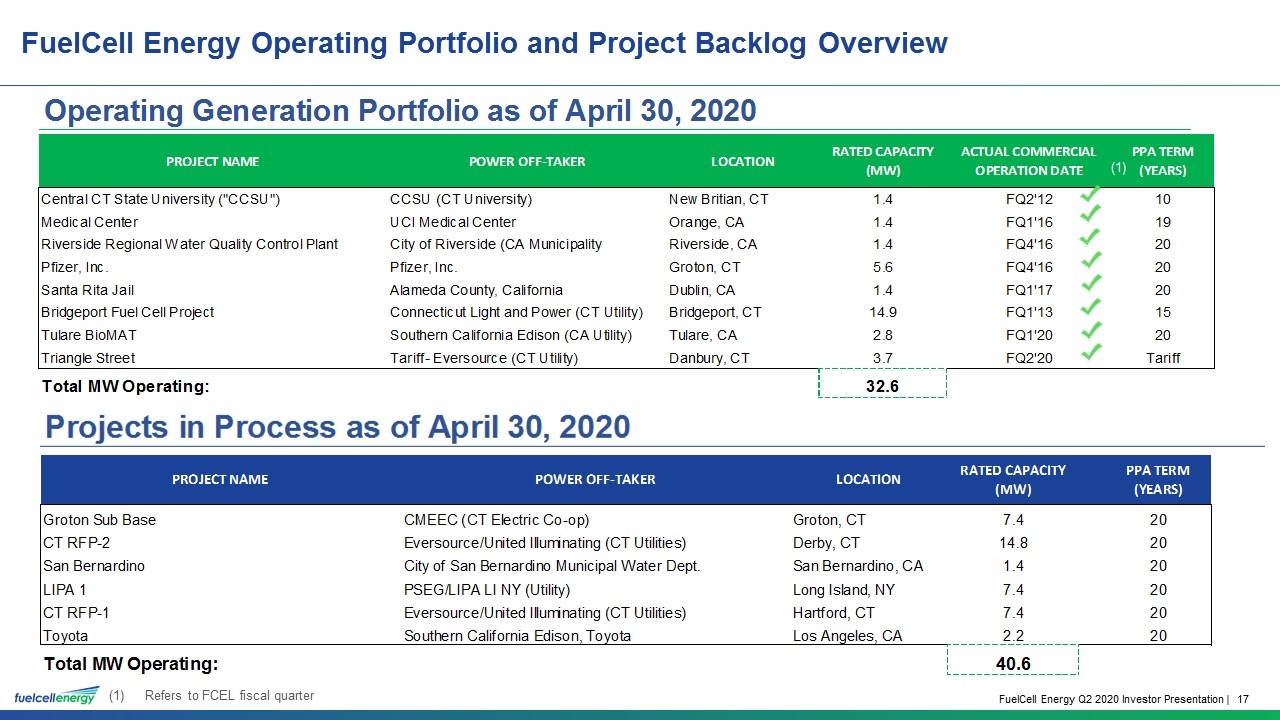
Task: Click the ACTUAL COMMERCIAL OPERATION DATE header
Action: pos(1029,161)
